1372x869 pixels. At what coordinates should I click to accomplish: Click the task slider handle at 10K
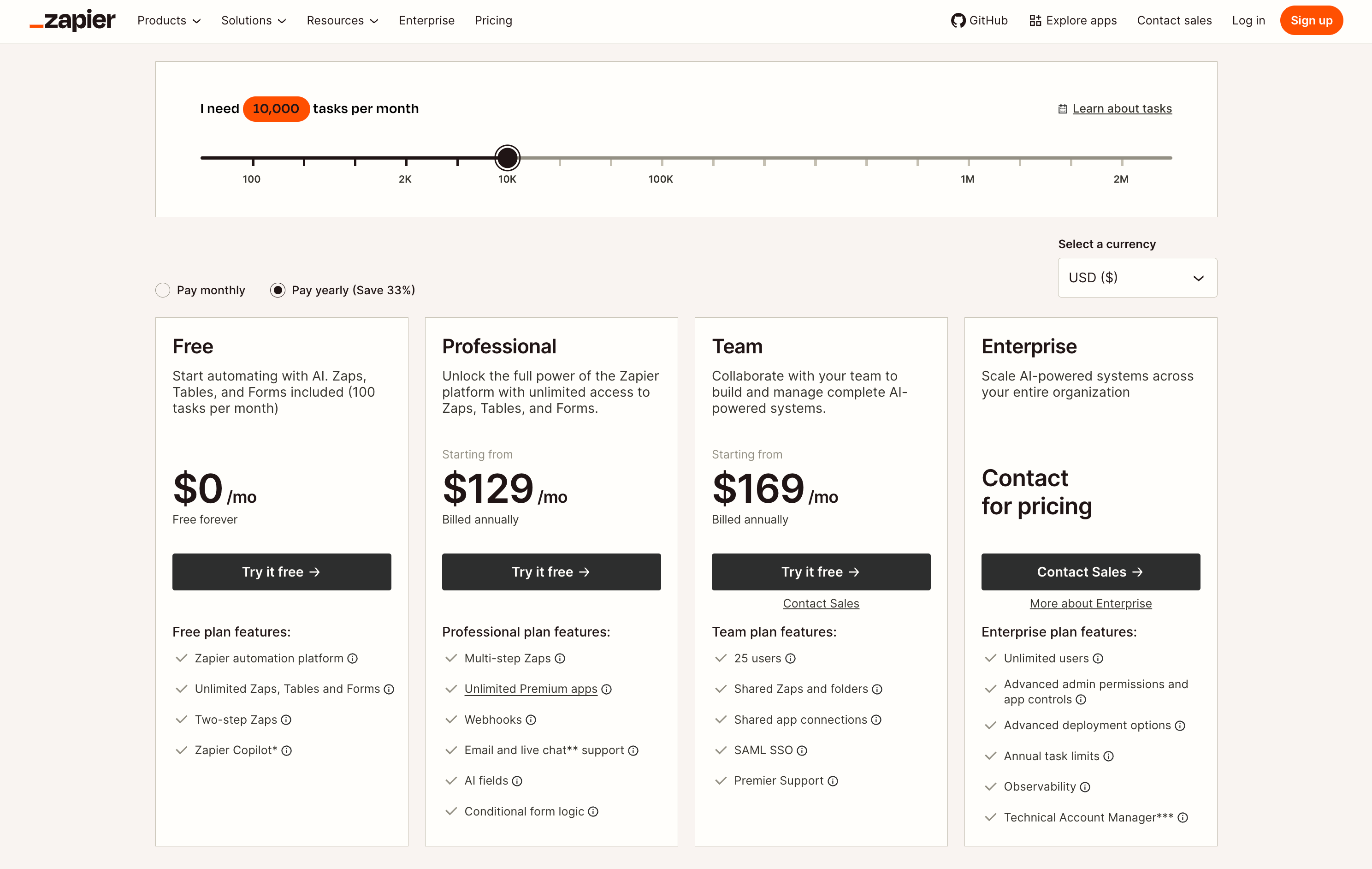click(x=507, y=158)
